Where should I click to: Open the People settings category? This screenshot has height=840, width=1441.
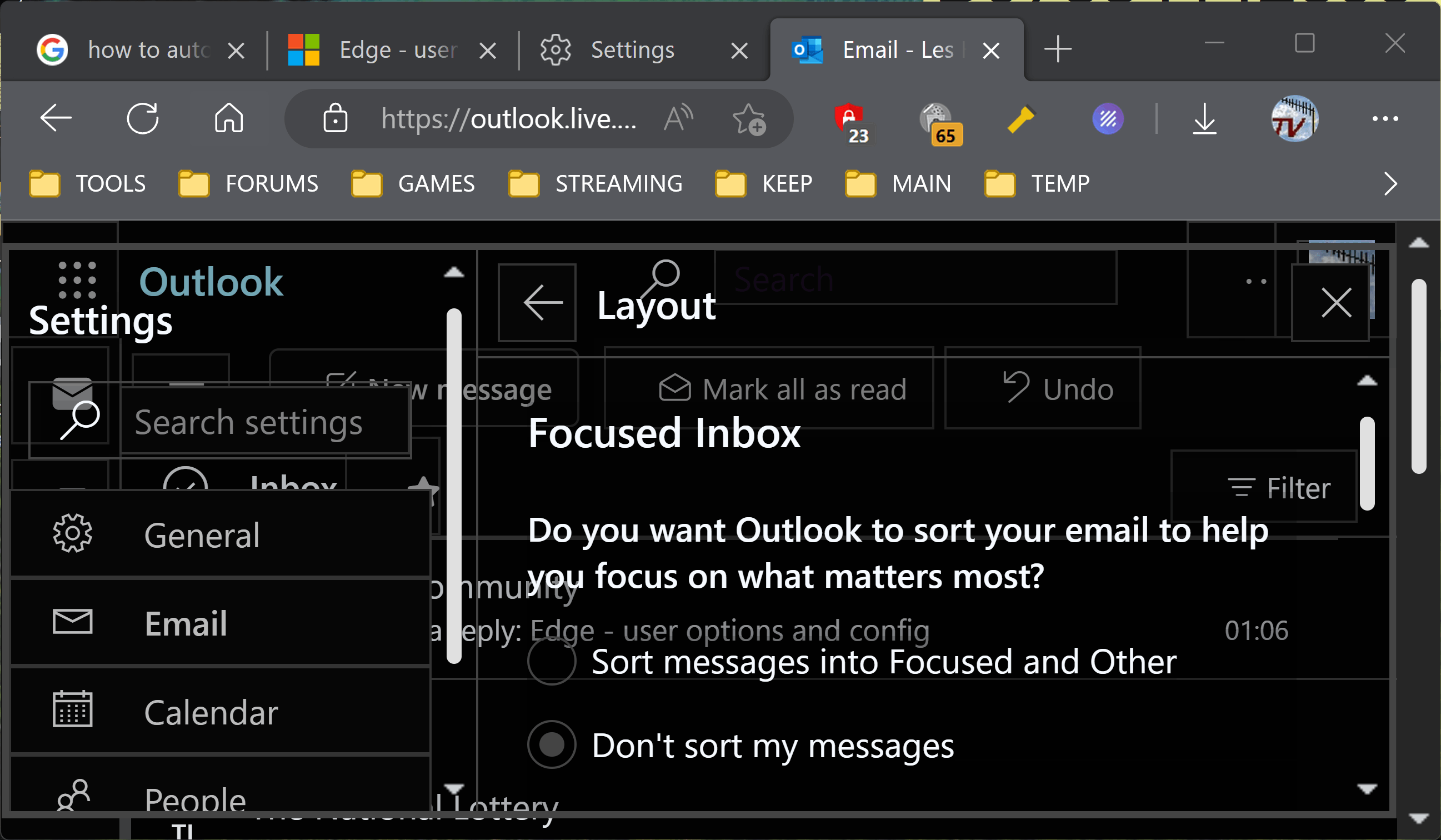pos(220,784)
